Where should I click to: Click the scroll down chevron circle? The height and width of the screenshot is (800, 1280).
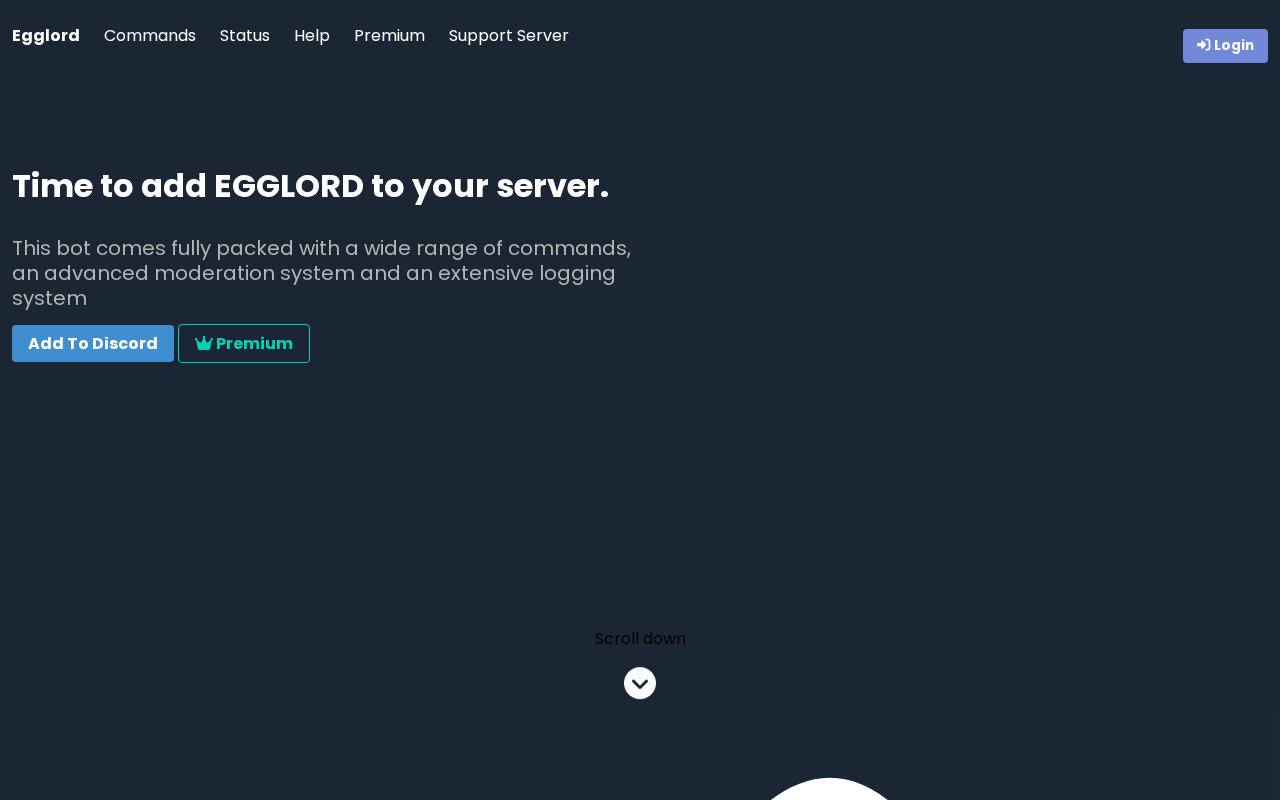[x=640, y=683]
